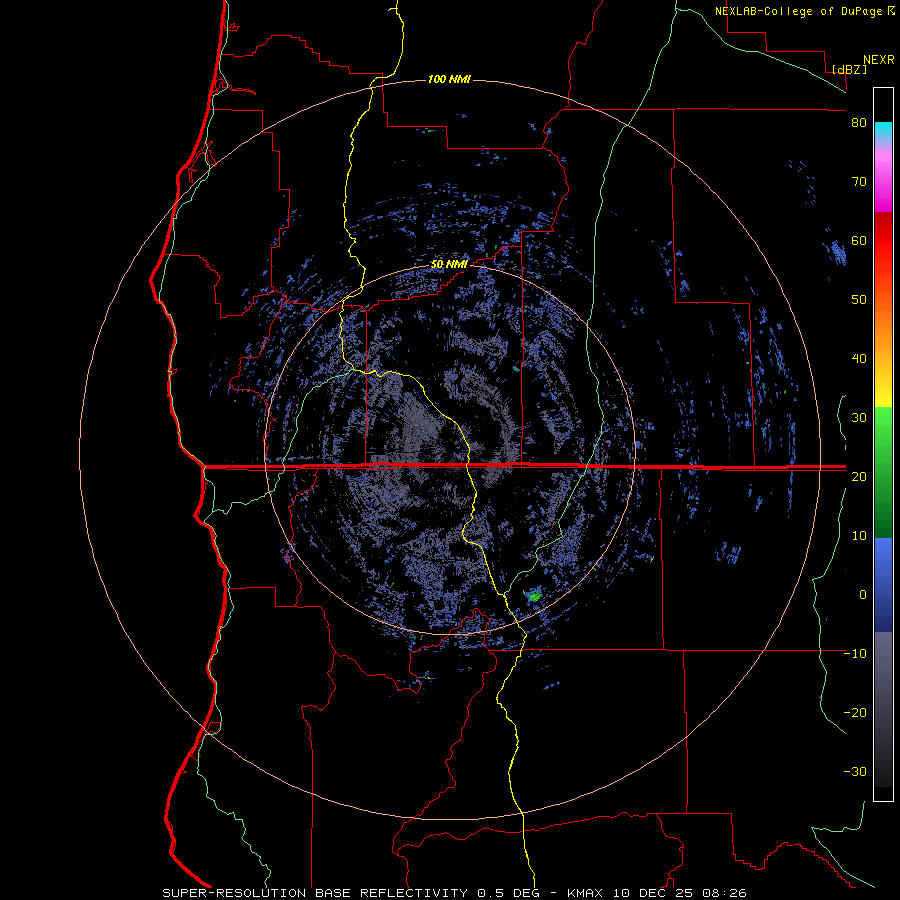Click the green segment of the color bar
Image resolution: width=900 pixels, height=900 pixels.
tap(883, 472)
